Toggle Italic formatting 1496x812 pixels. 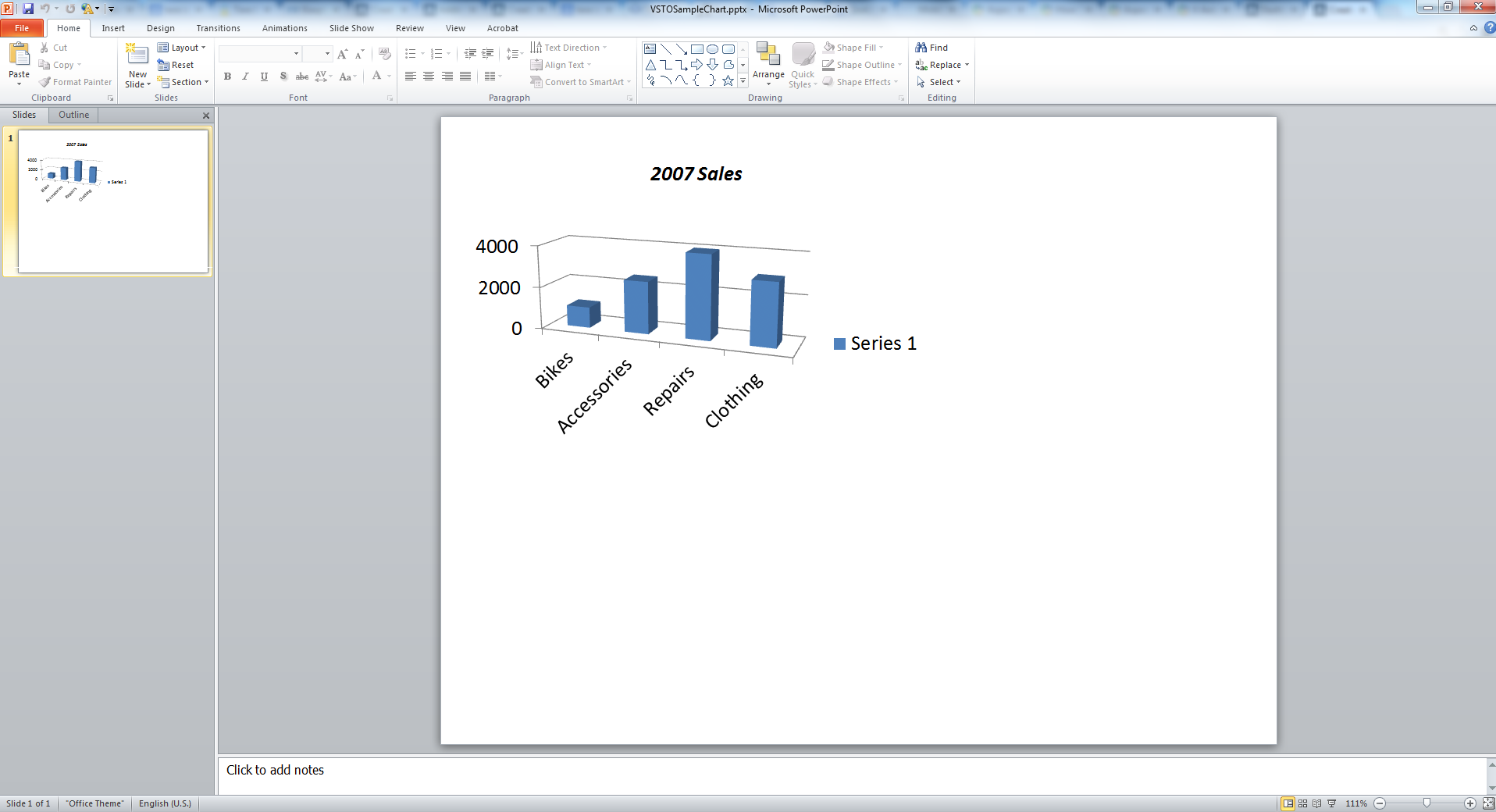point(245,77)
